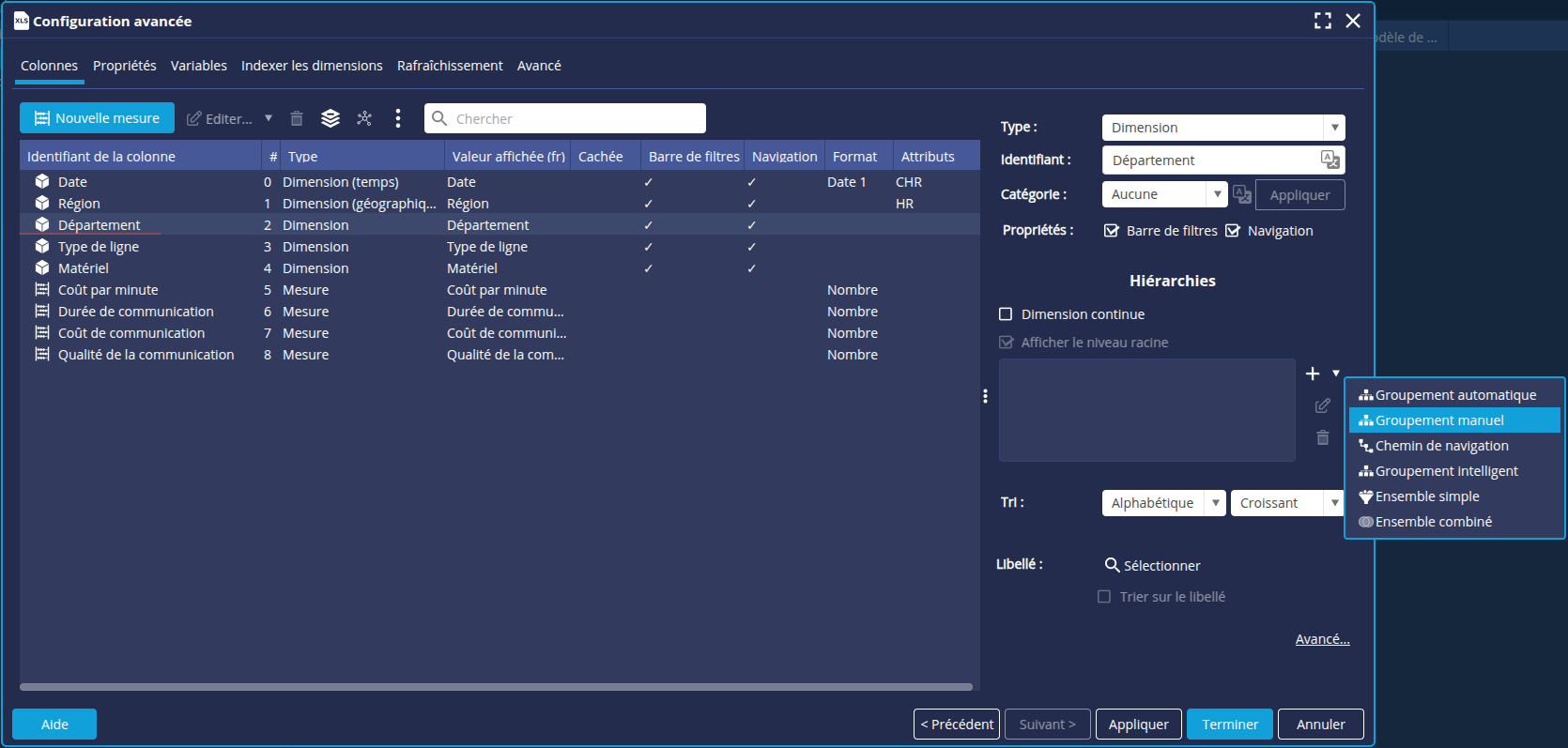Click the hierarchy edit pencil icon
Image resolution: width=1568 pixels, height=748 pixels.
point(1323,405)
